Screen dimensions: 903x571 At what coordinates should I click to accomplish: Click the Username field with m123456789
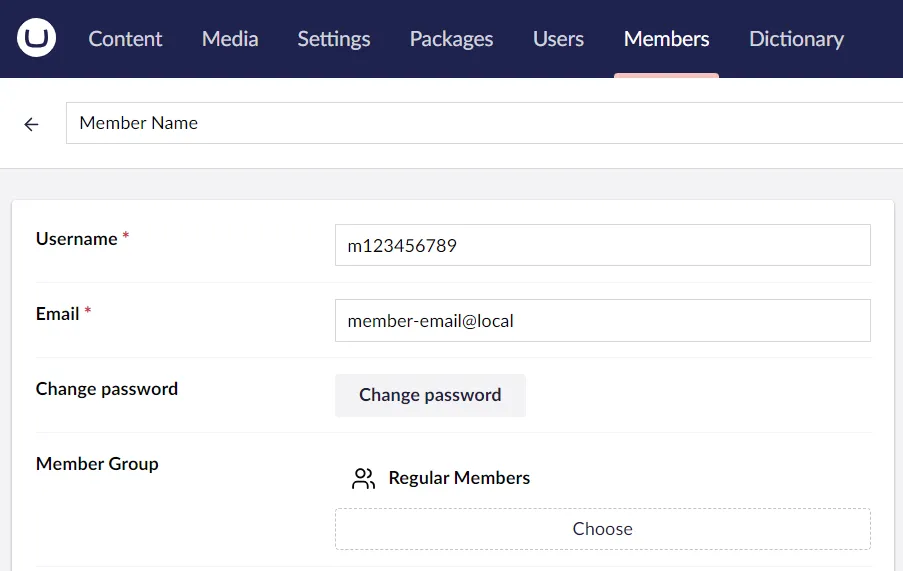pos(602,245)
